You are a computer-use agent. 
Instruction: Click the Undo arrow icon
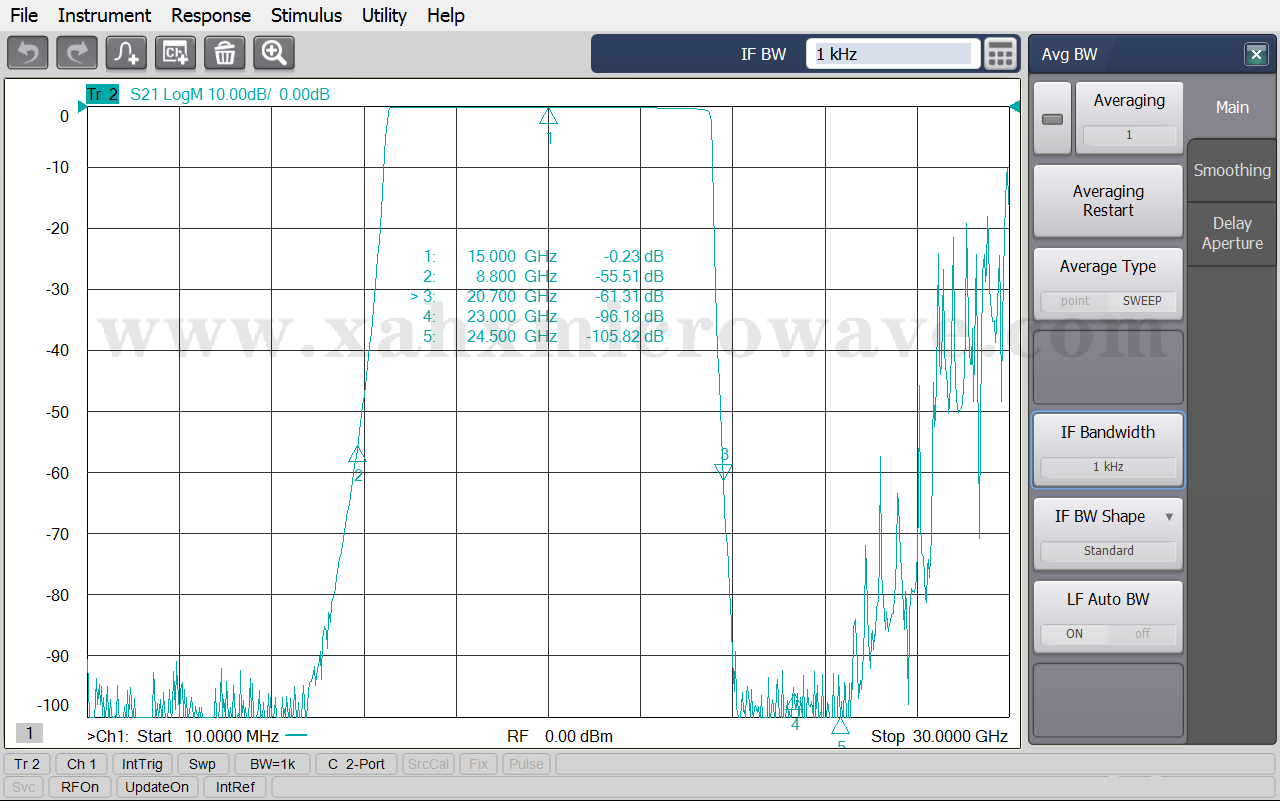coord(28,53)
